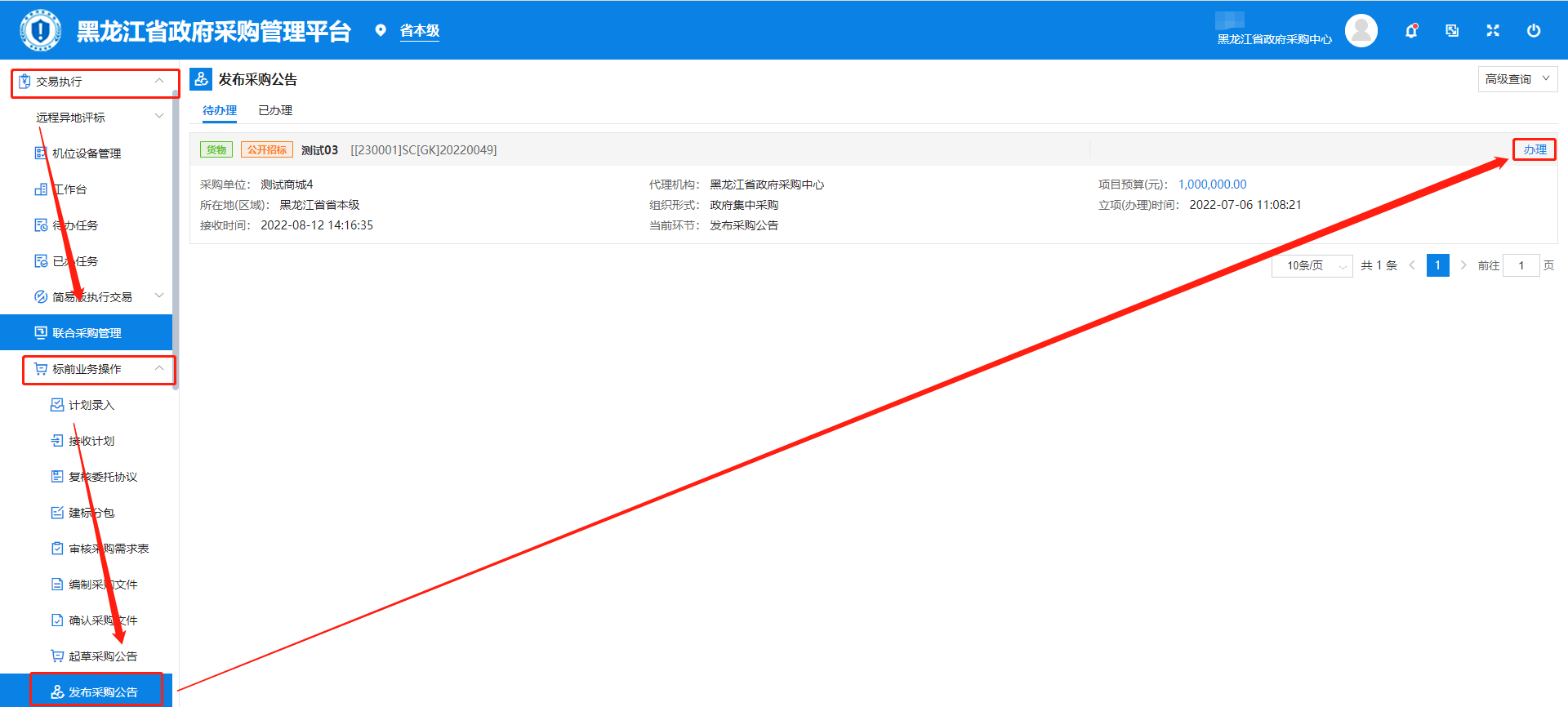Click the 办理 button for 测试03
This screenshot has height=707, width=1568.
coord(1535,149)
